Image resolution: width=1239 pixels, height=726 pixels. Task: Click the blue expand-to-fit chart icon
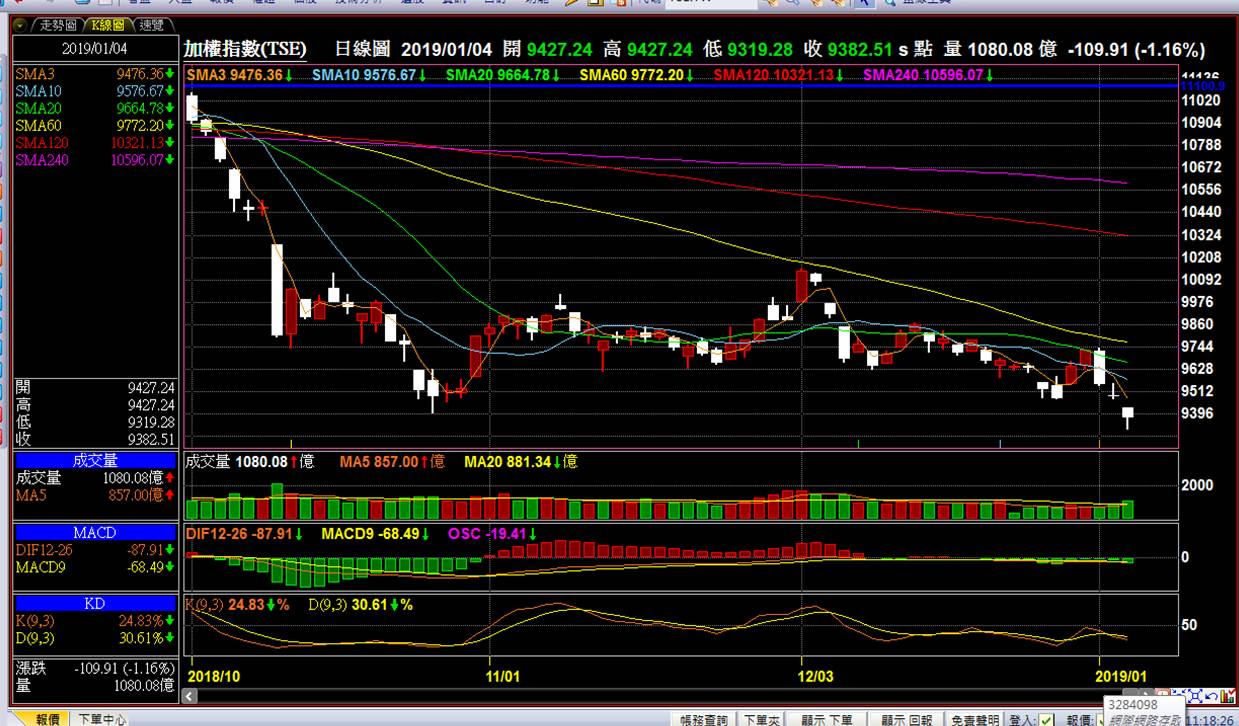click(x=1196, y=696)
